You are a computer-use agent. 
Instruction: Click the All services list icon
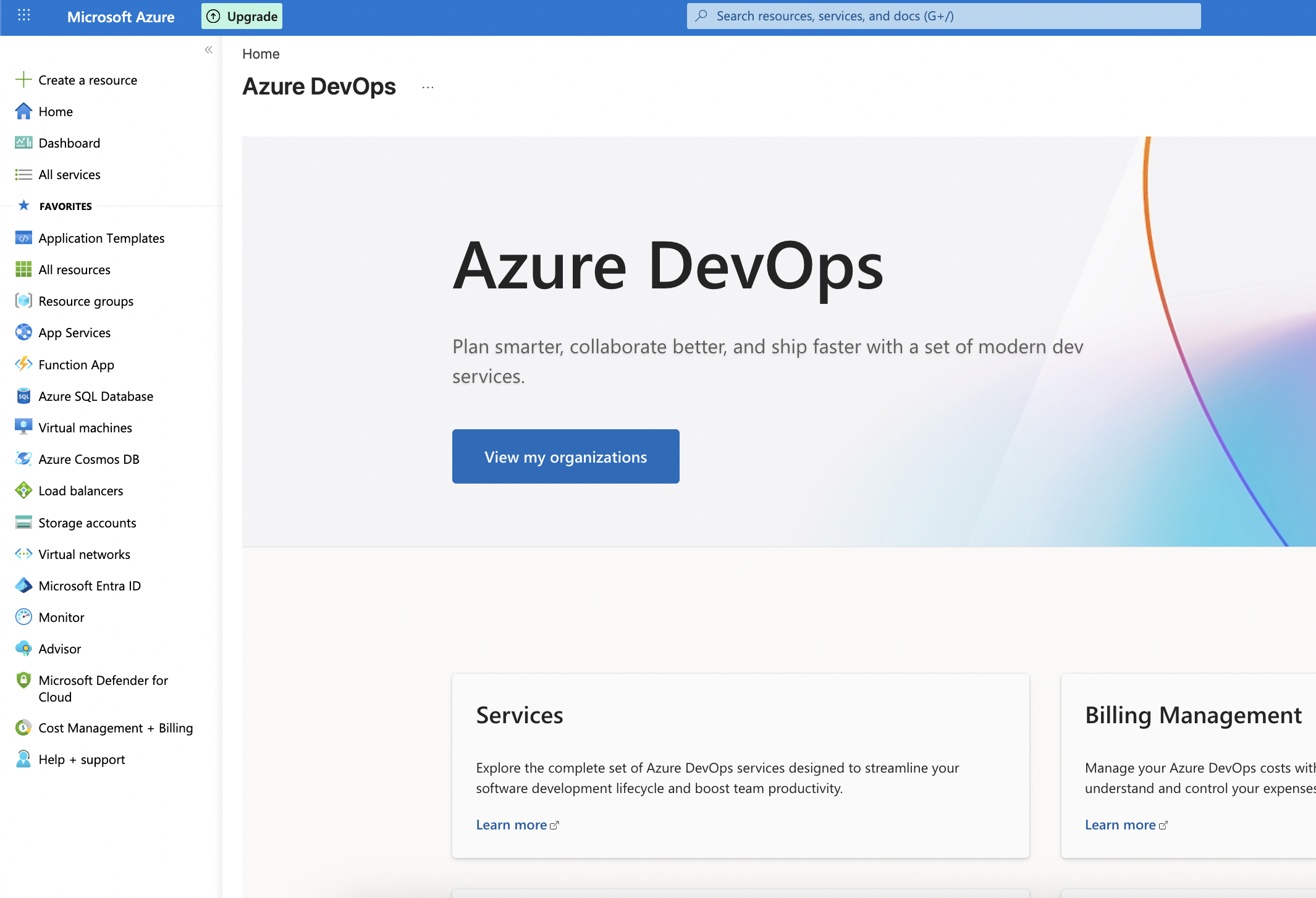23,175
